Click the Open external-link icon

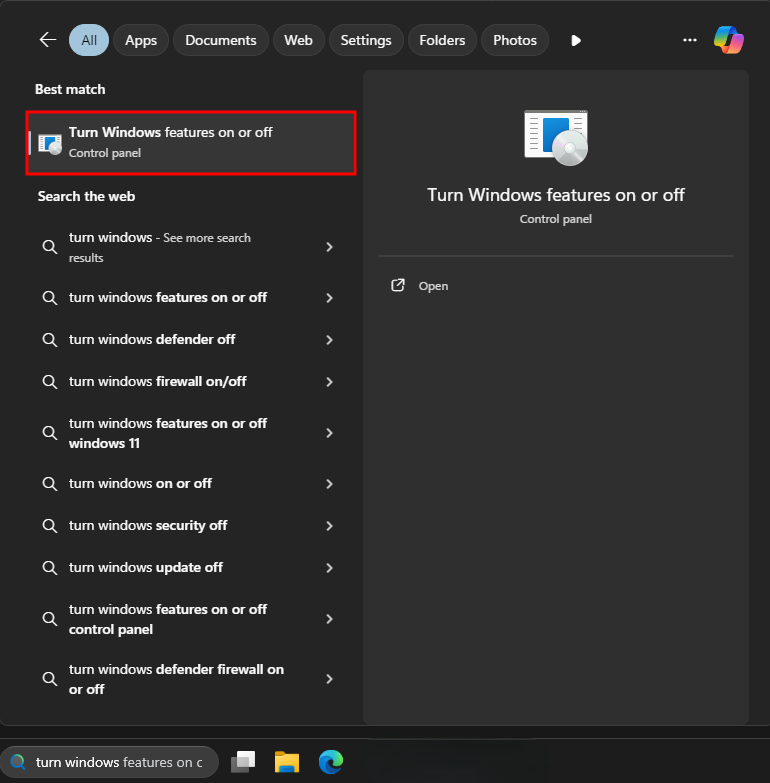398,286
